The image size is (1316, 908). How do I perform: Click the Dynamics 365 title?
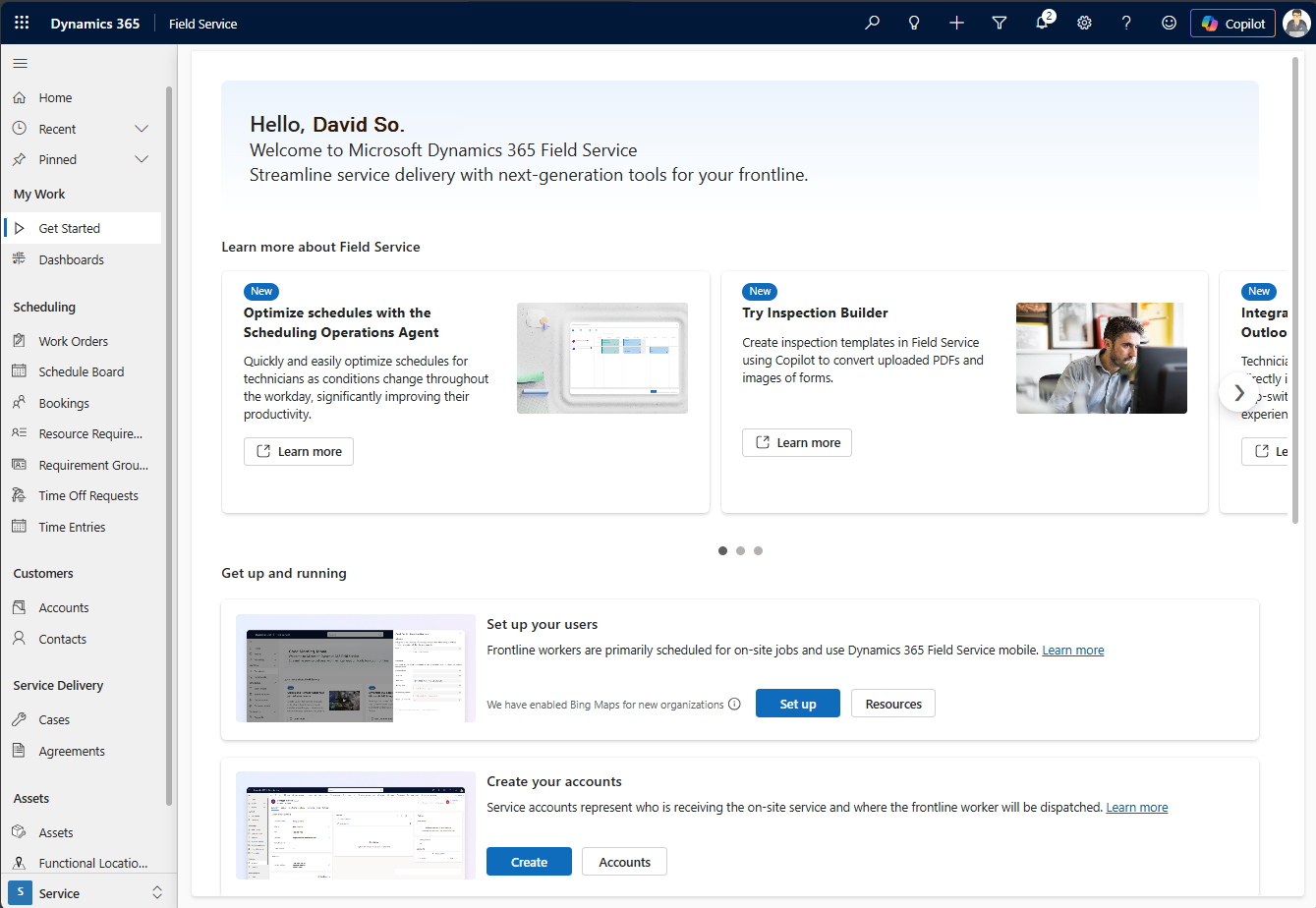coord(95,24)
